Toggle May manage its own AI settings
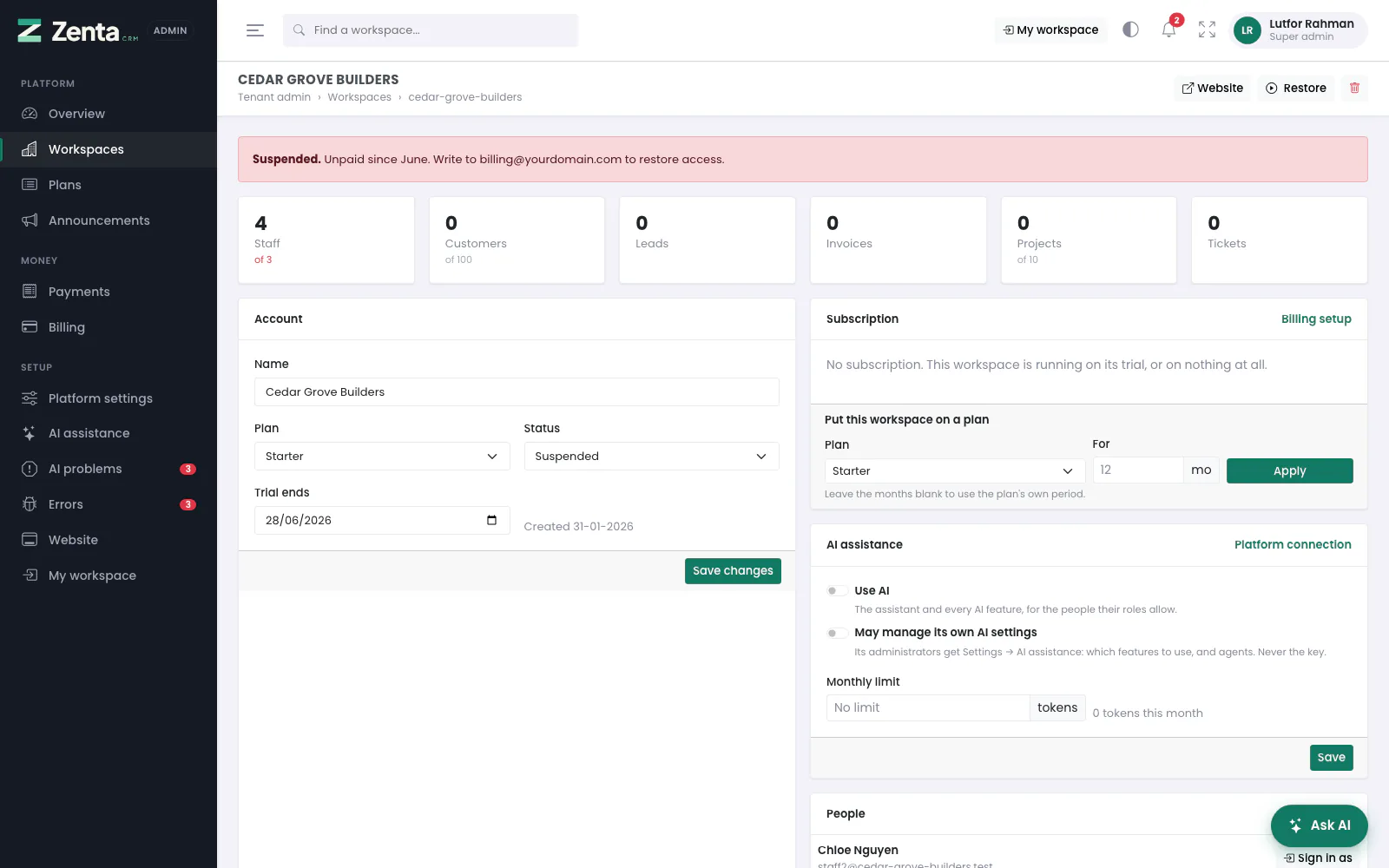 [x=837, y=633]
